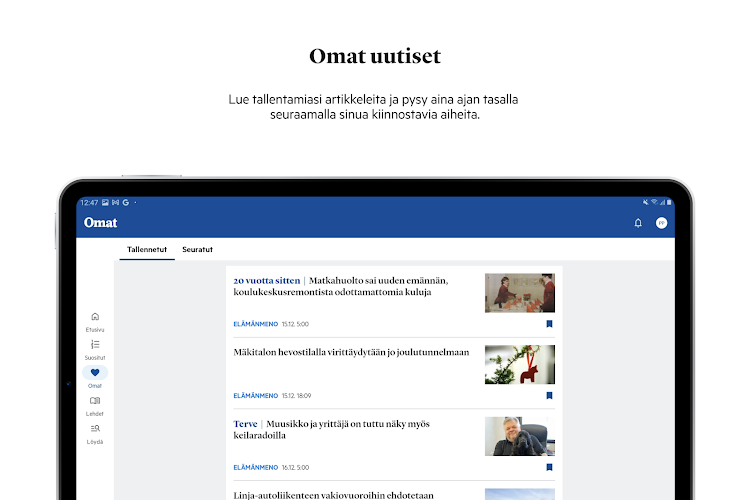
Task: Click the Omat title in header
Action: tap(100, 223)
